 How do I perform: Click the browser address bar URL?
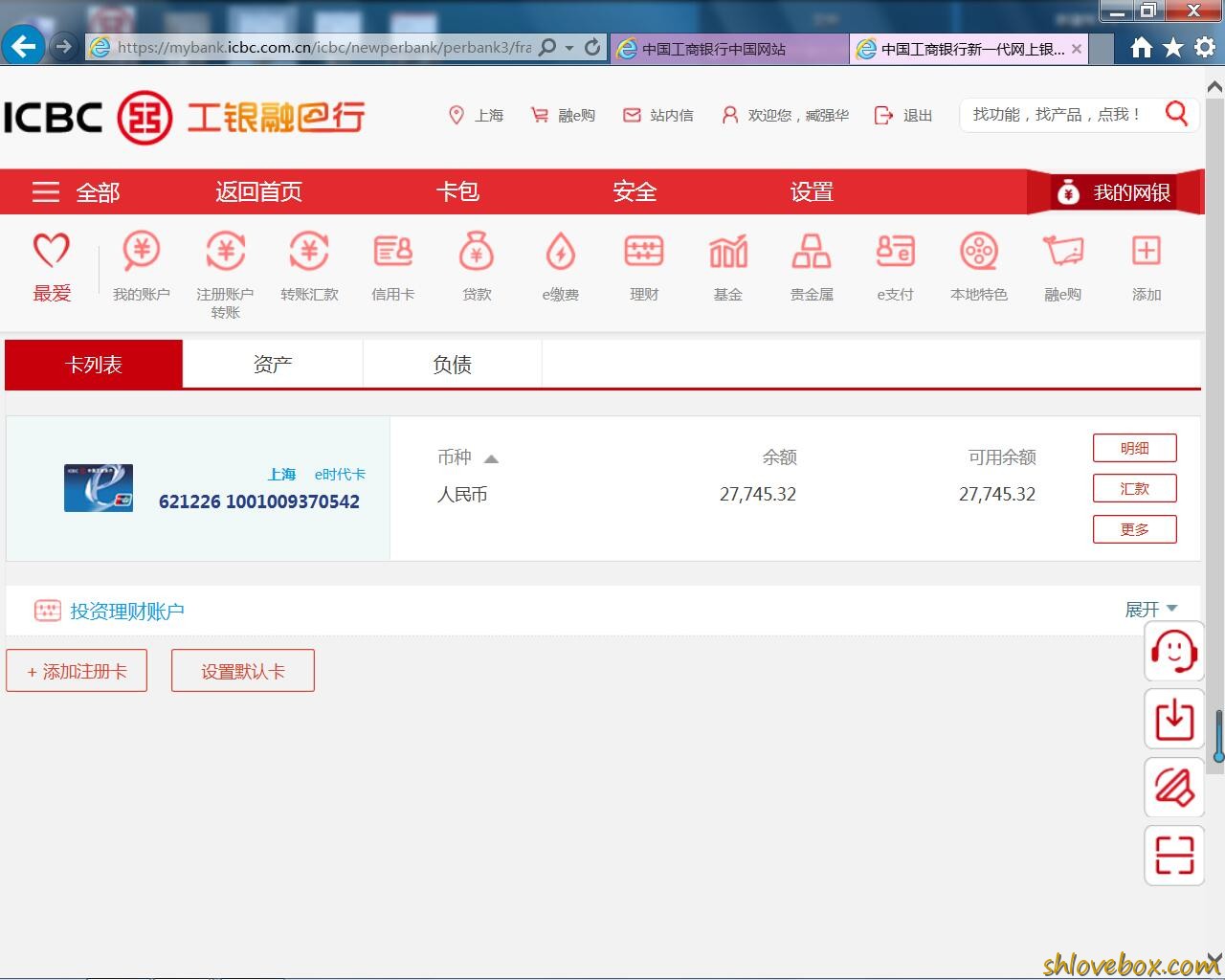point(323,47)
